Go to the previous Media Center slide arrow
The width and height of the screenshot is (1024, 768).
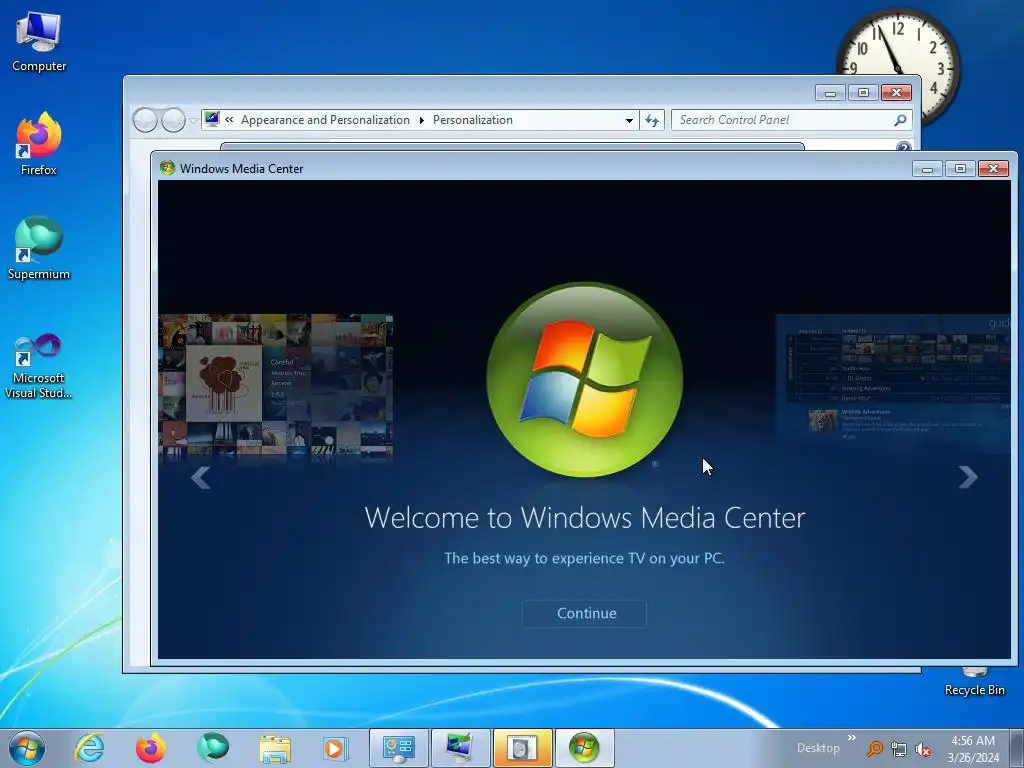click(200, 477)
